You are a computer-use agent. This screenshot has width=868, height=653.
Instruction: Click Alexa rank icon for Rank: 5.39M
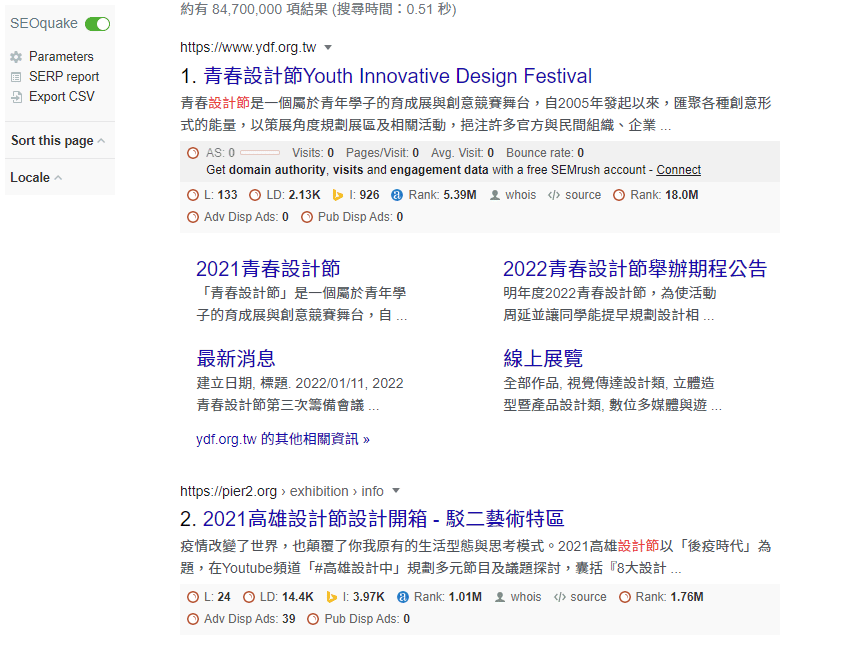pos(397,195)
